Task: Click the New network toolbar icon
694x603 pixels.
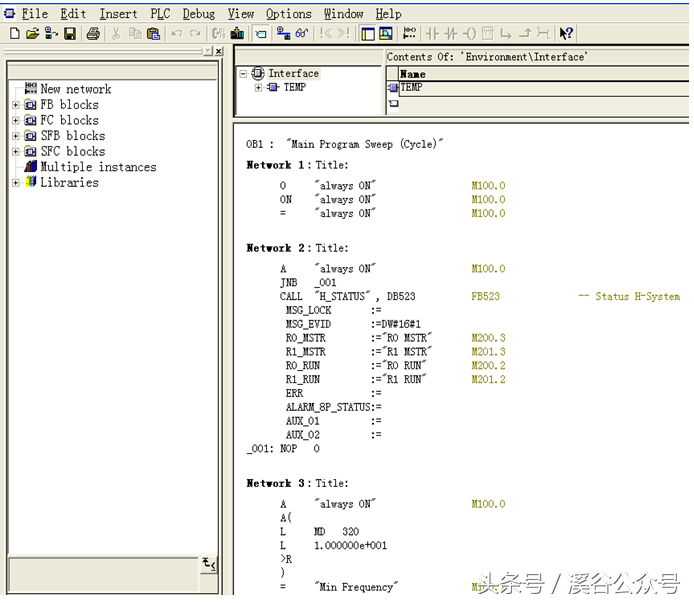Action: tap(409, 34)
